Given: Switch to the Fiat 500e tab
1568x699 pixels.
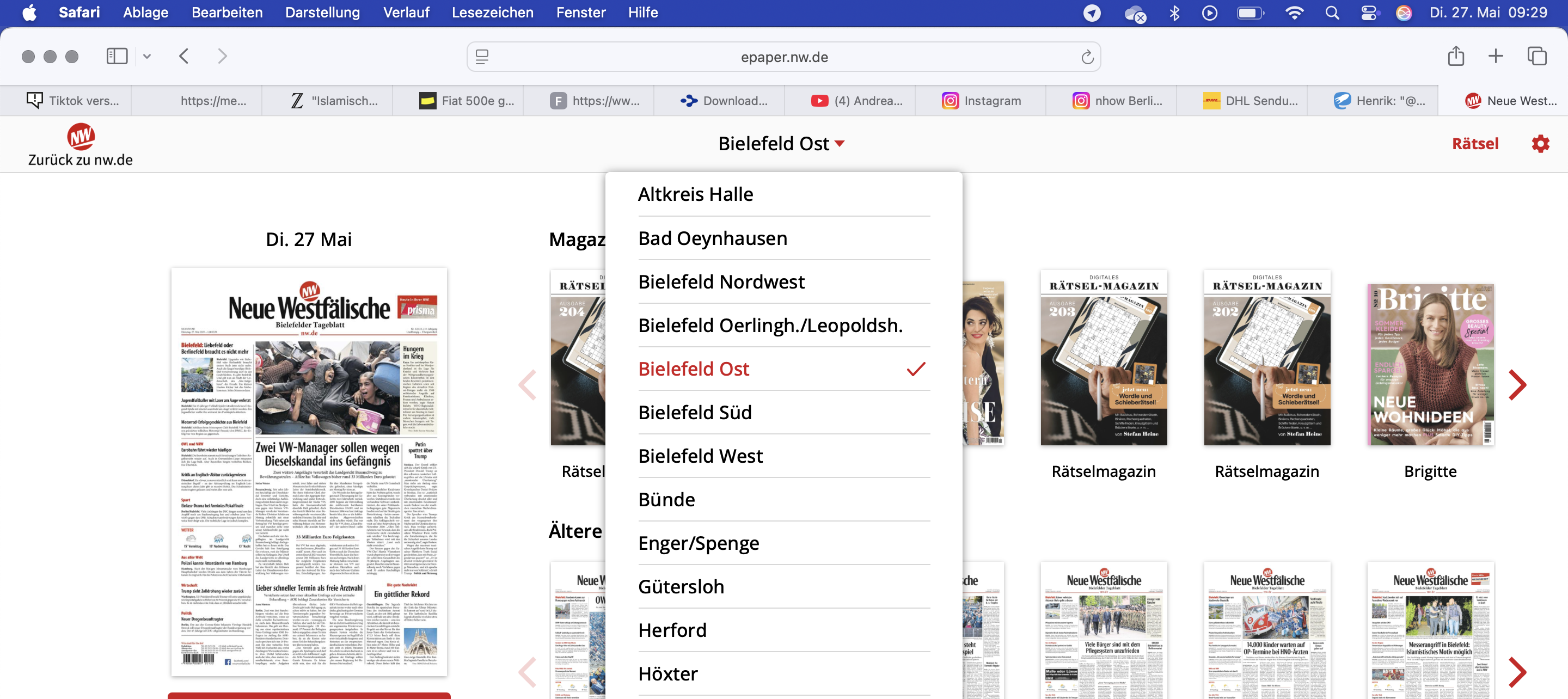Looking at the screenshot, I should pos(458,101).
